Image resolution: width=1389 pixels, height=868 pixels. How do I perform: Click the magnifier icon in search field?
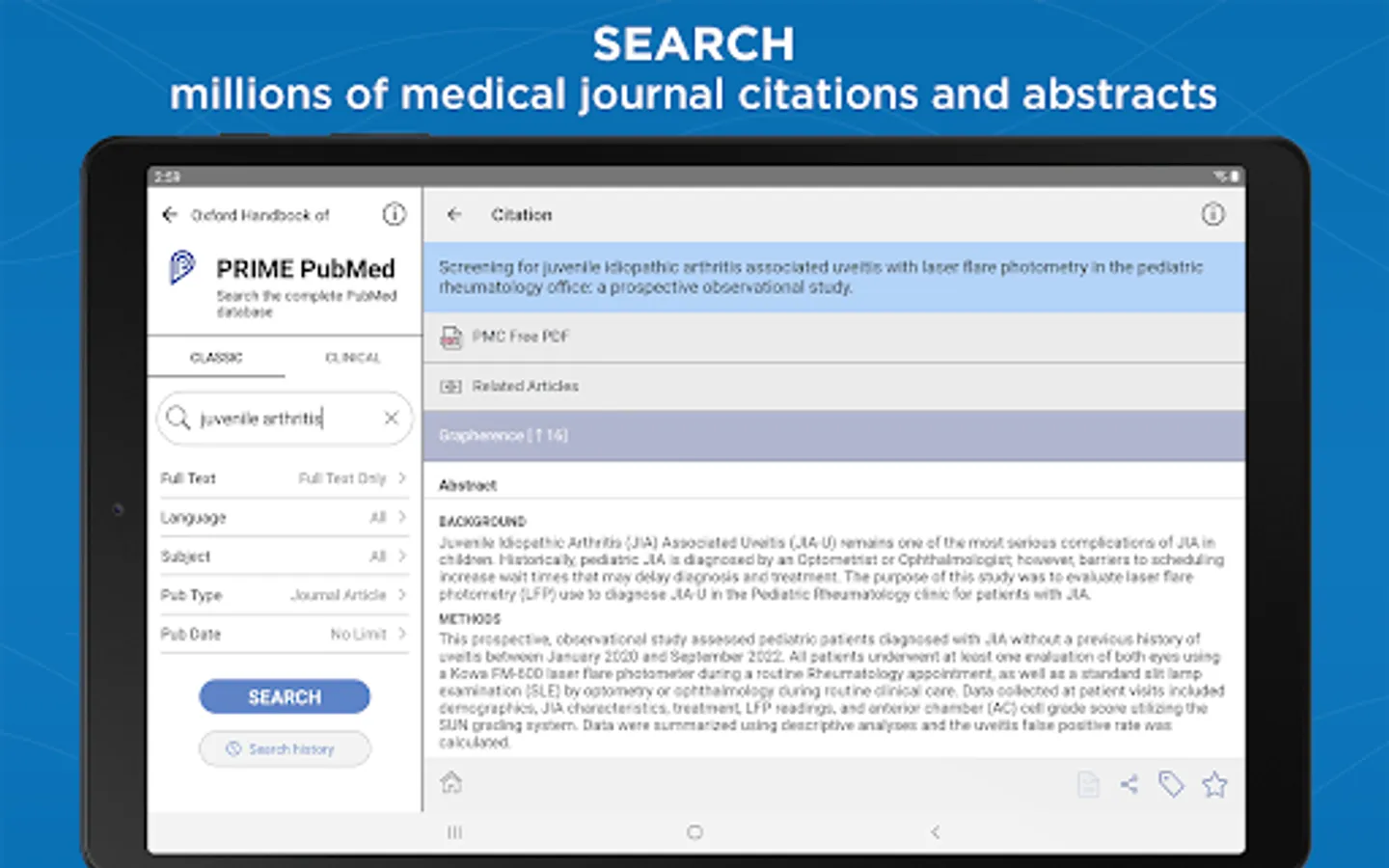click(x=177, y=418)
